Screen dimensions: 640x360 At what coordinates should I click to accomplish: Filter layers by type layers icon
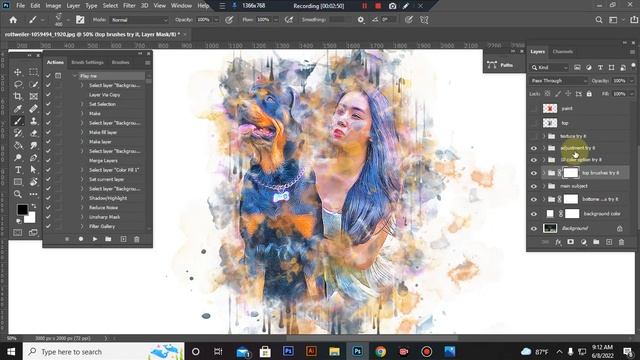[600, 67]
